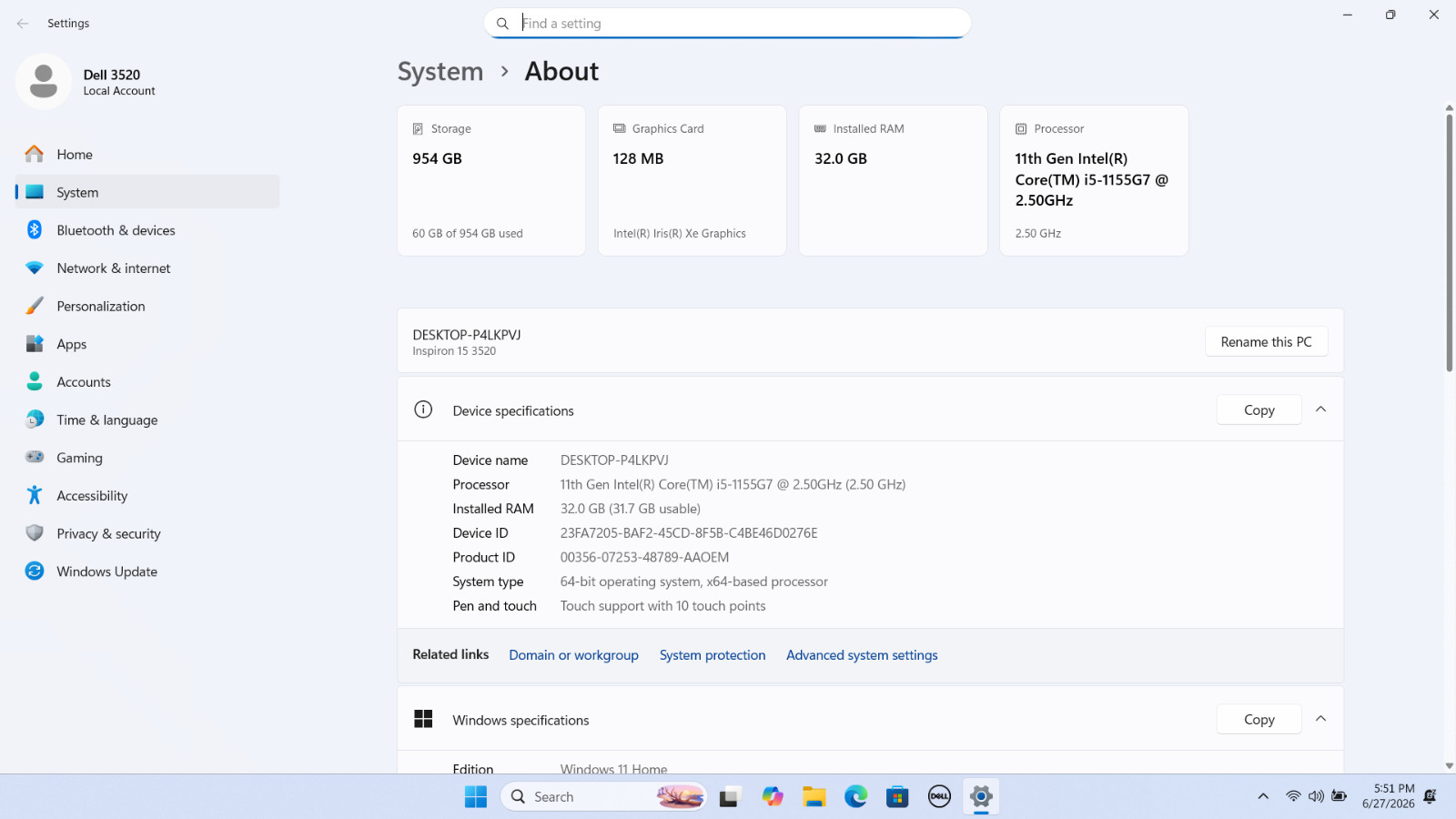Click the Processor card chip icon
This screenshot has width=1456, height=819.
(x=1021, y=129)
